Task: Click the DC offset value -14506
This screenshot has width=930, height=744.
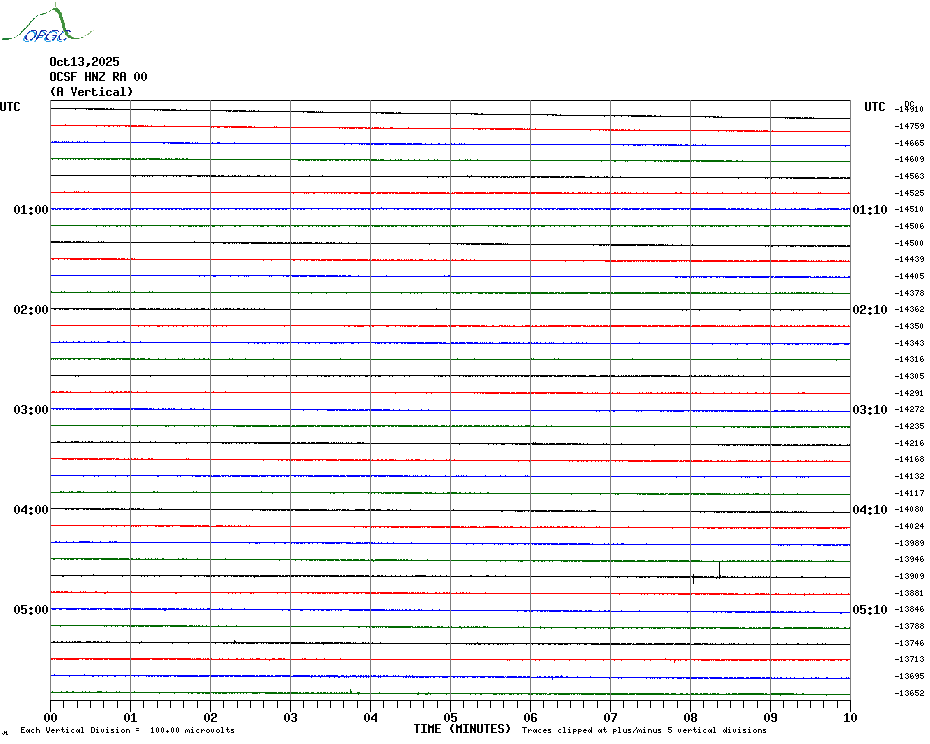Action: click(909, 226)
